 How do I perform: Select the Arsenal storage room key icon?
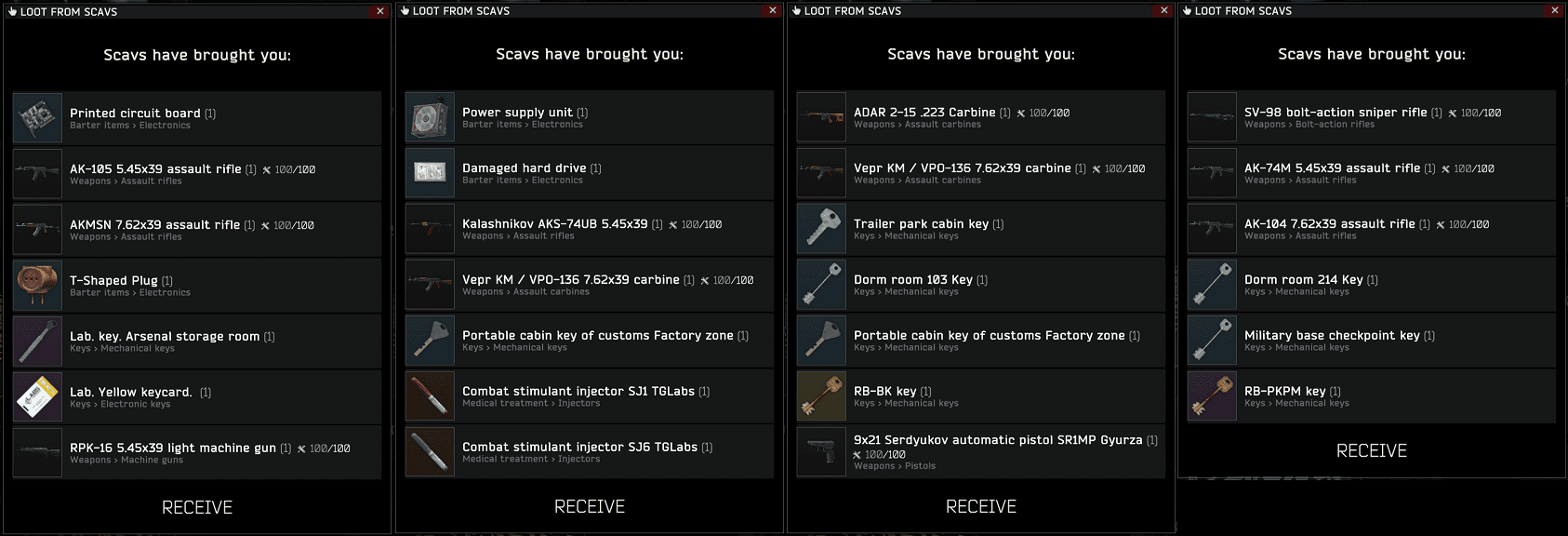coord(37,342)
